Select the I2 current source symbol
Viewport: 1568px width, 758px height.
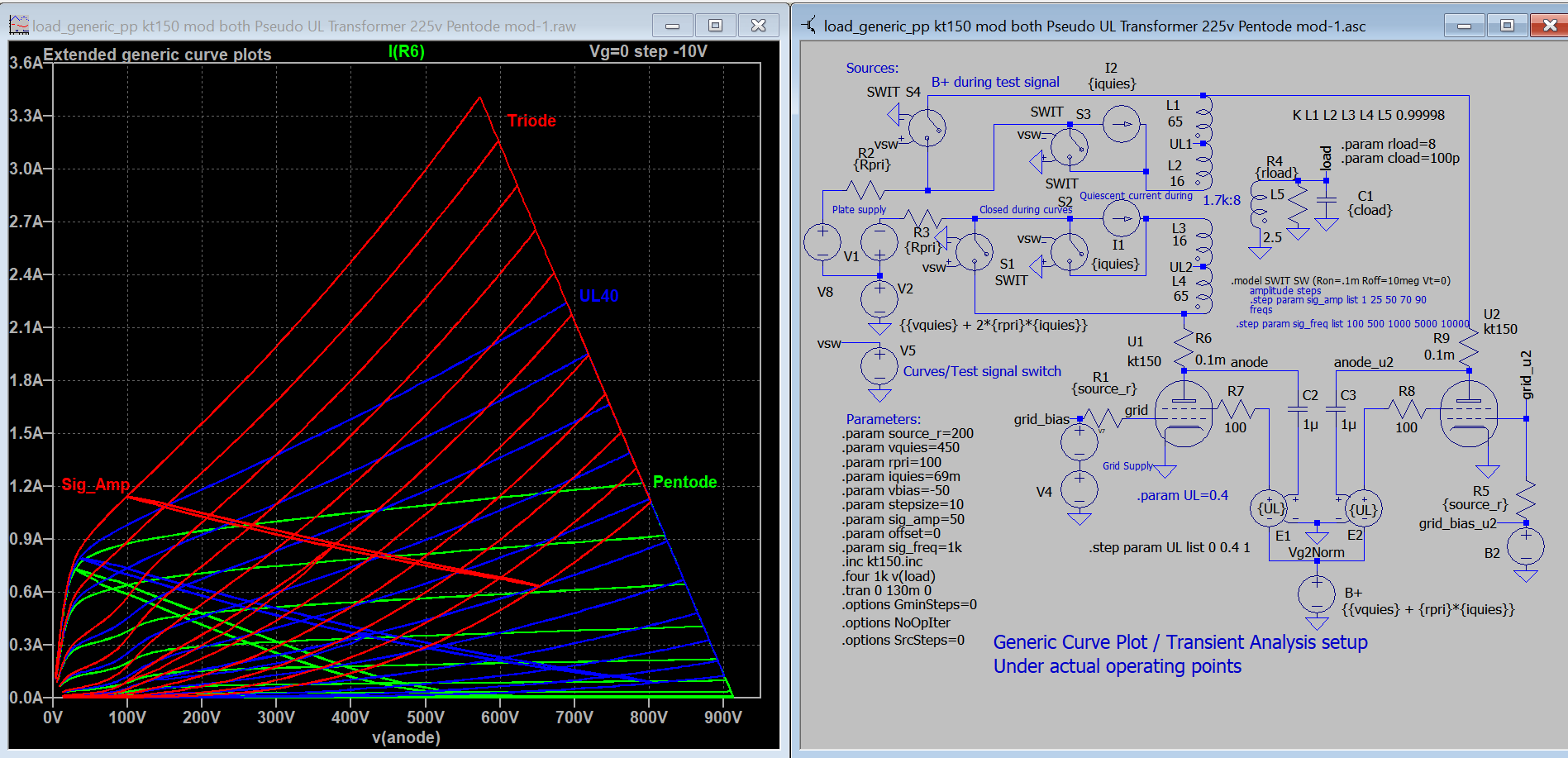(1122, 124)
